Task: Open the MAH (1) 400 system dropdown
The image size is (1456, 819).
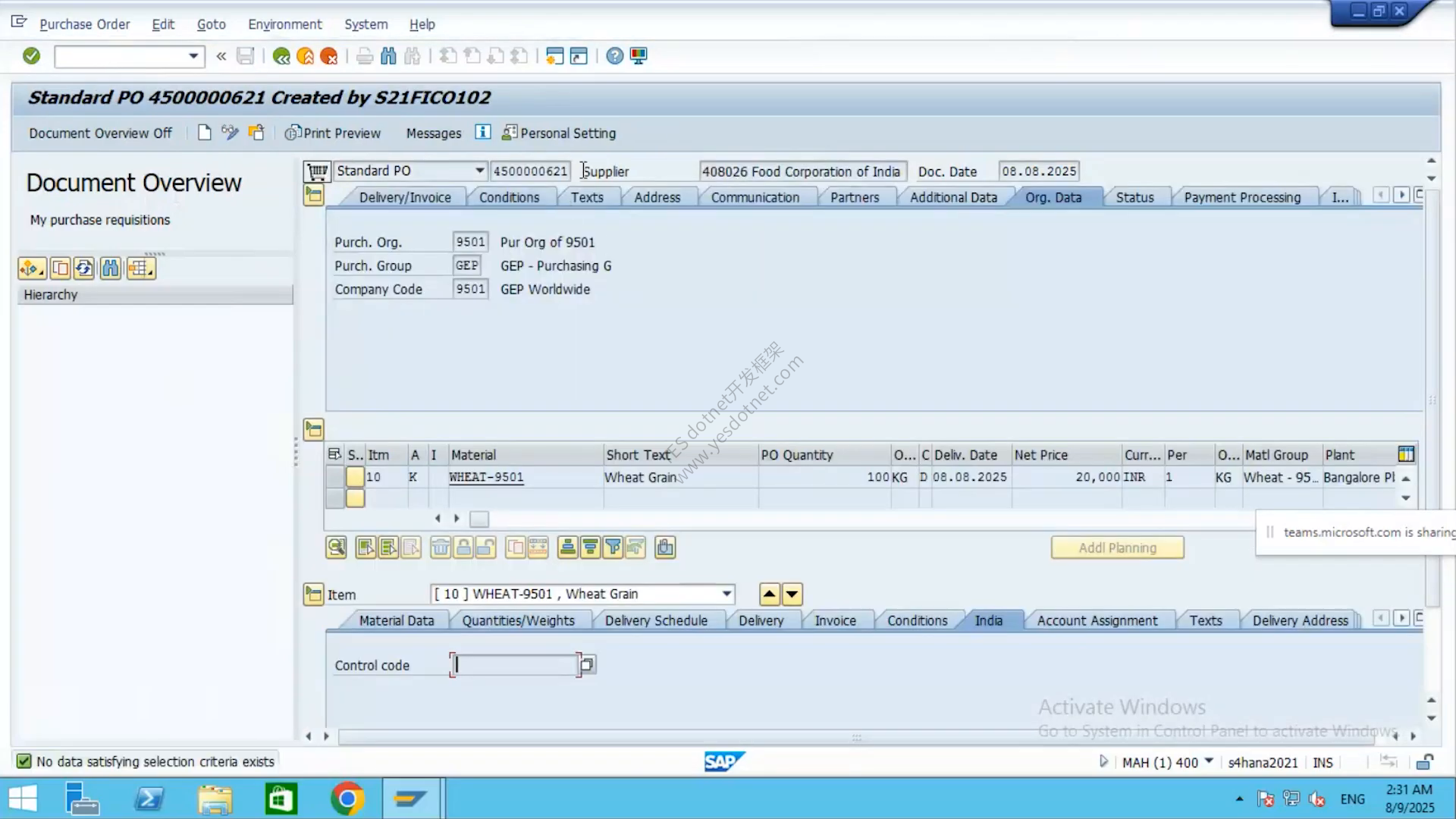Action: click(x=1209, y=761)
